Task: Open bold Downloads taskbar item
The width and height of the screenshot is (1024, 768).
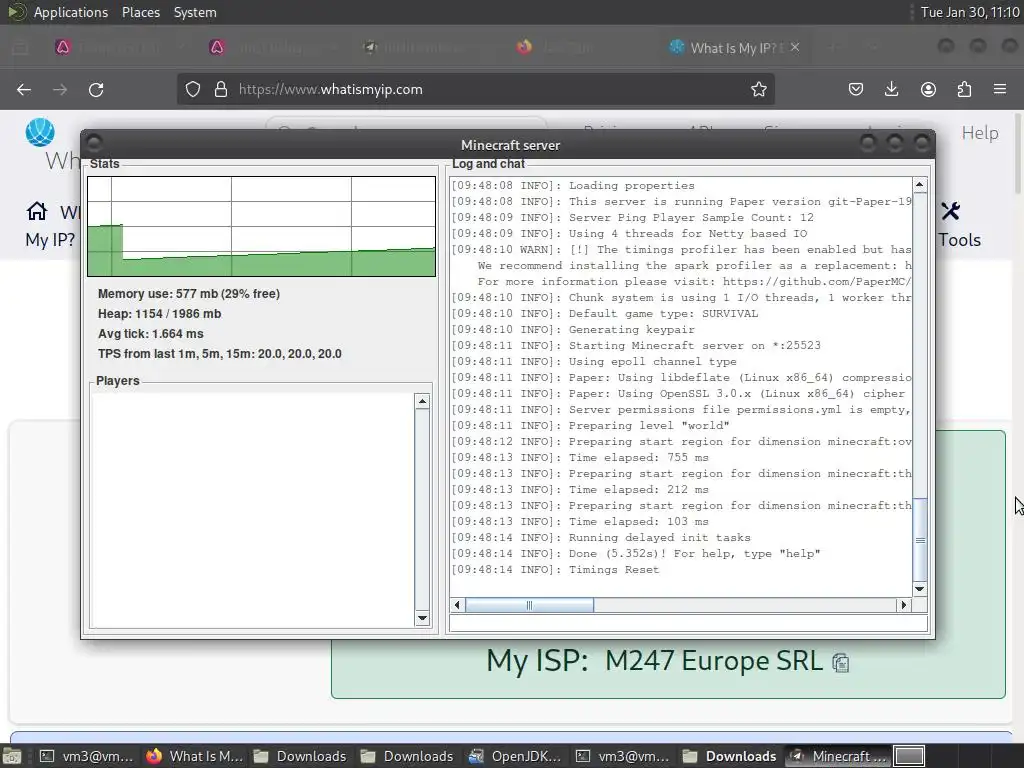Action: point(730,756)
